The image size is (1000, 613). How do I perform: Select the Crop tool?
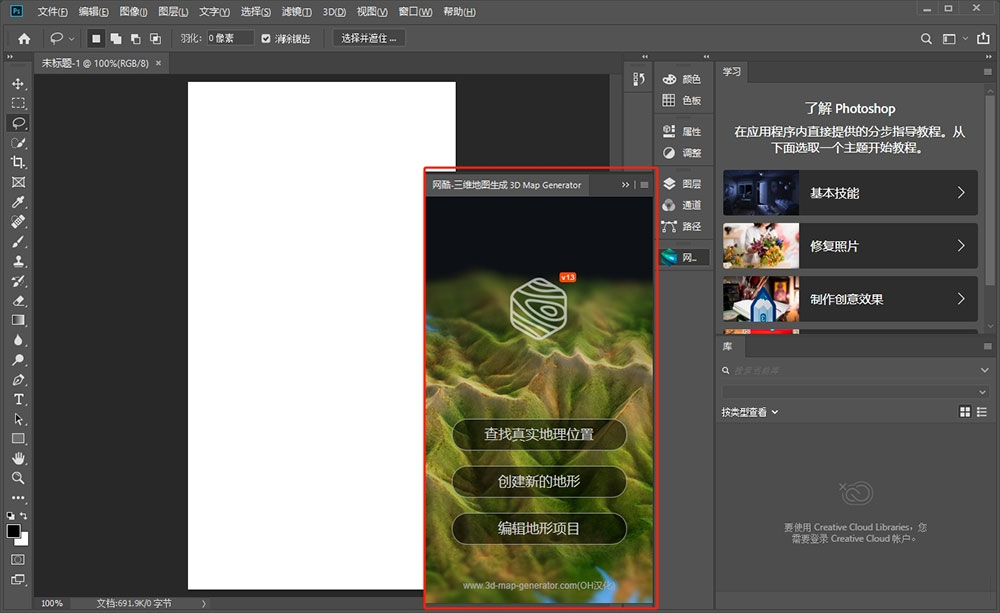(18, 162)
